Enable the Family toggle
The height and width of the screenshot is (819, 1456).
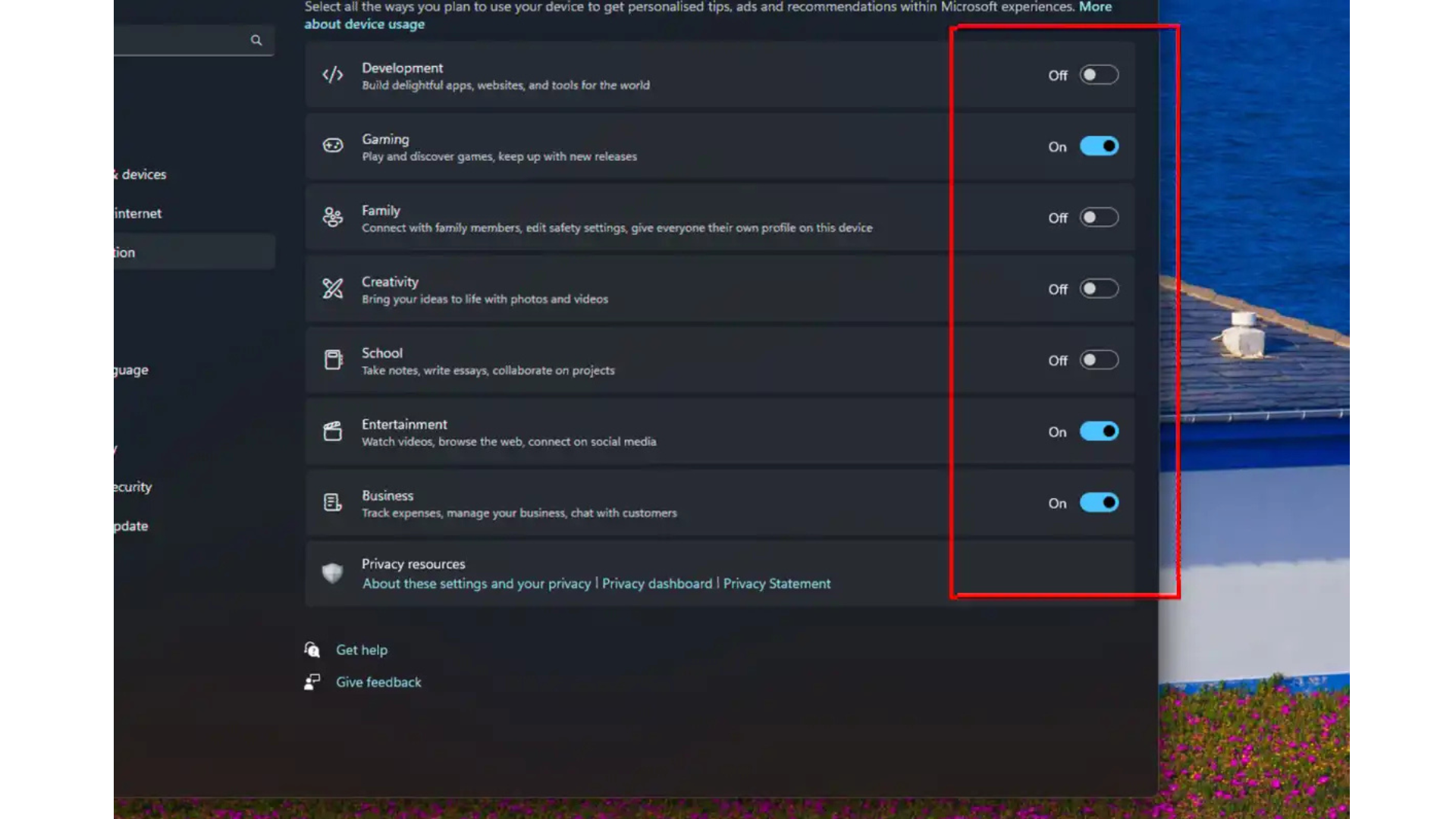click(x=1099, y=218)
